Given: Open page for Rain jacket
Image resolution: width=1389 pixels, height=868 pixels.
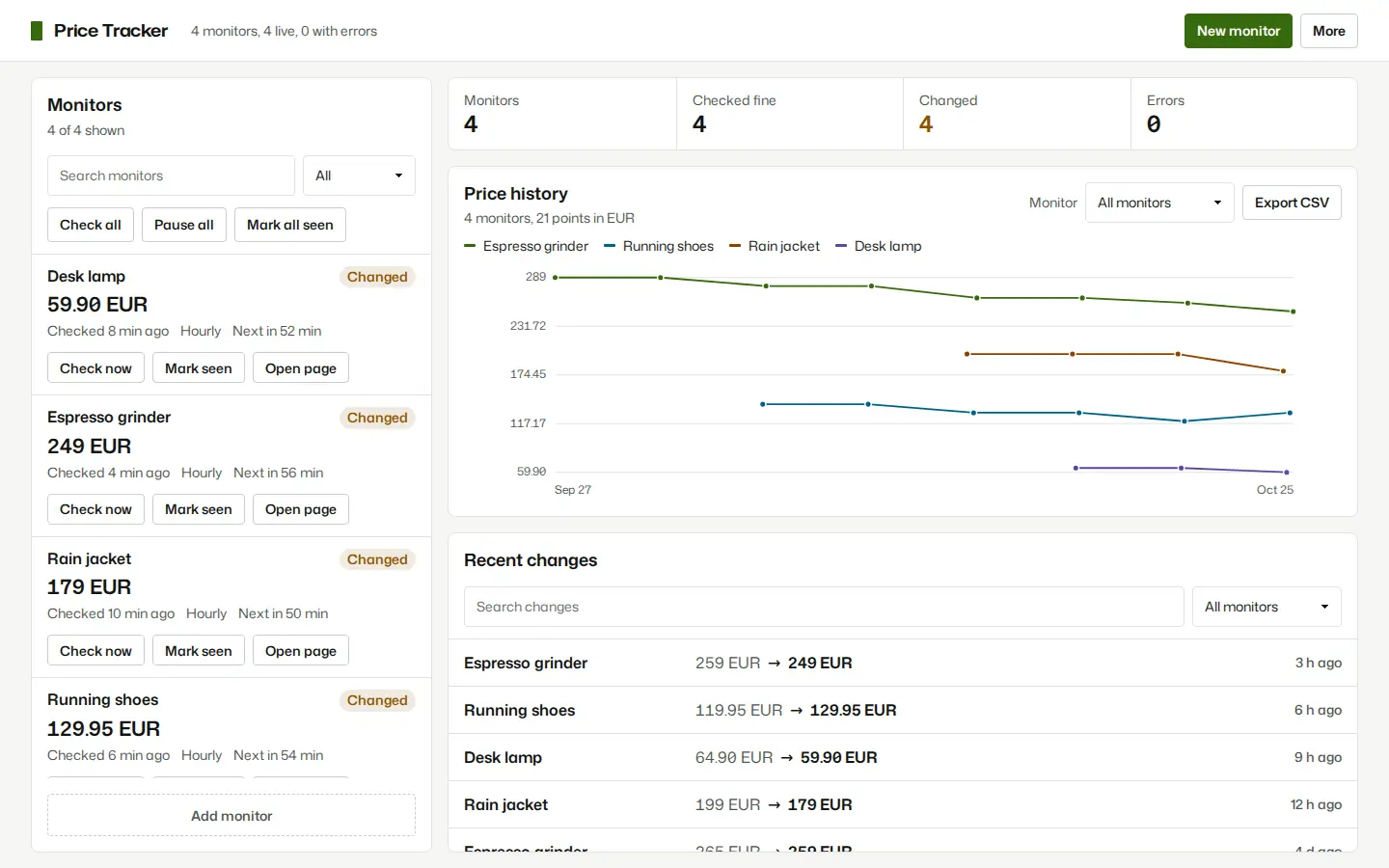Looking at the screenshot, I should coord(301,651).
